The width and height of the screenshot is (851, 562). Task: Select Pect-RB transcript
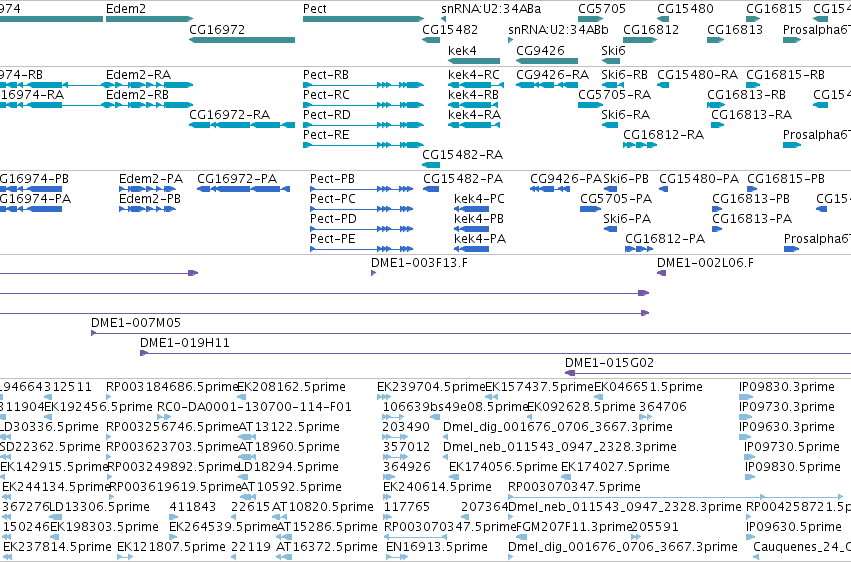point(363,85)
